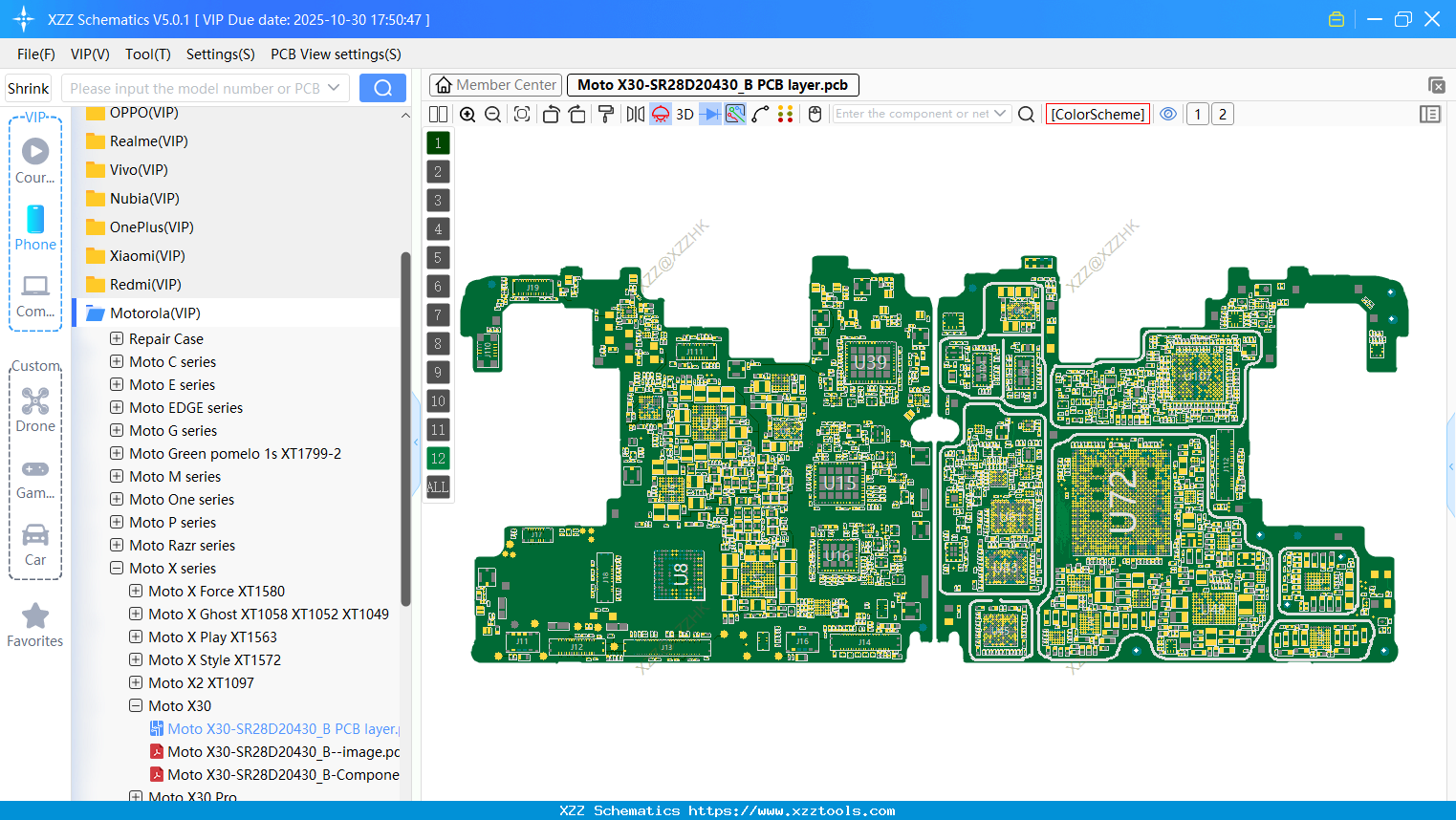Viewport: 1456px width, 820px height.
Task: Click the mouse settings icon
Action: pos(815,114)
